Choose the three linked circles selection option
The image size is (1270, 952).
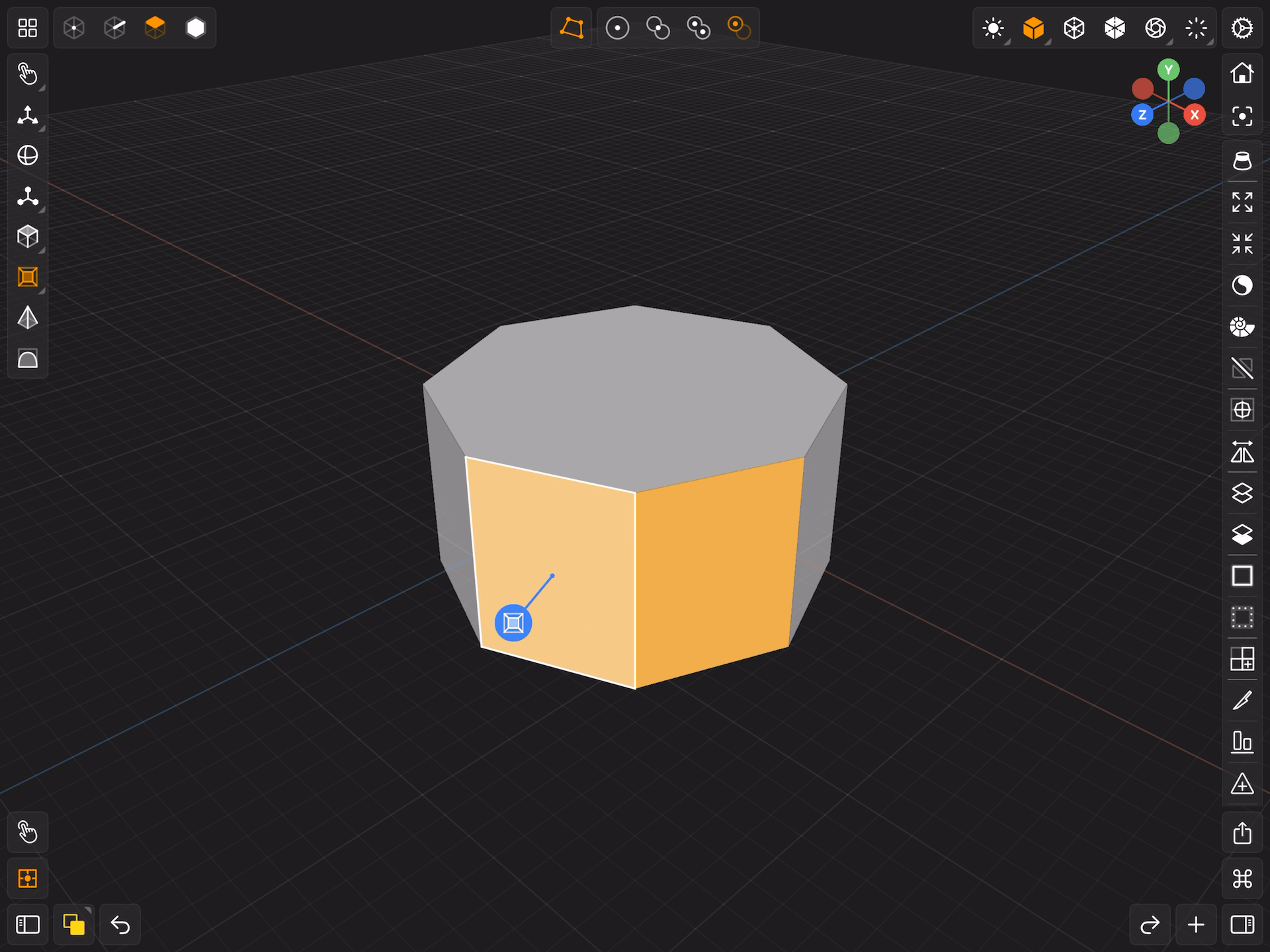pyautogui.click(x=698, y=28)
